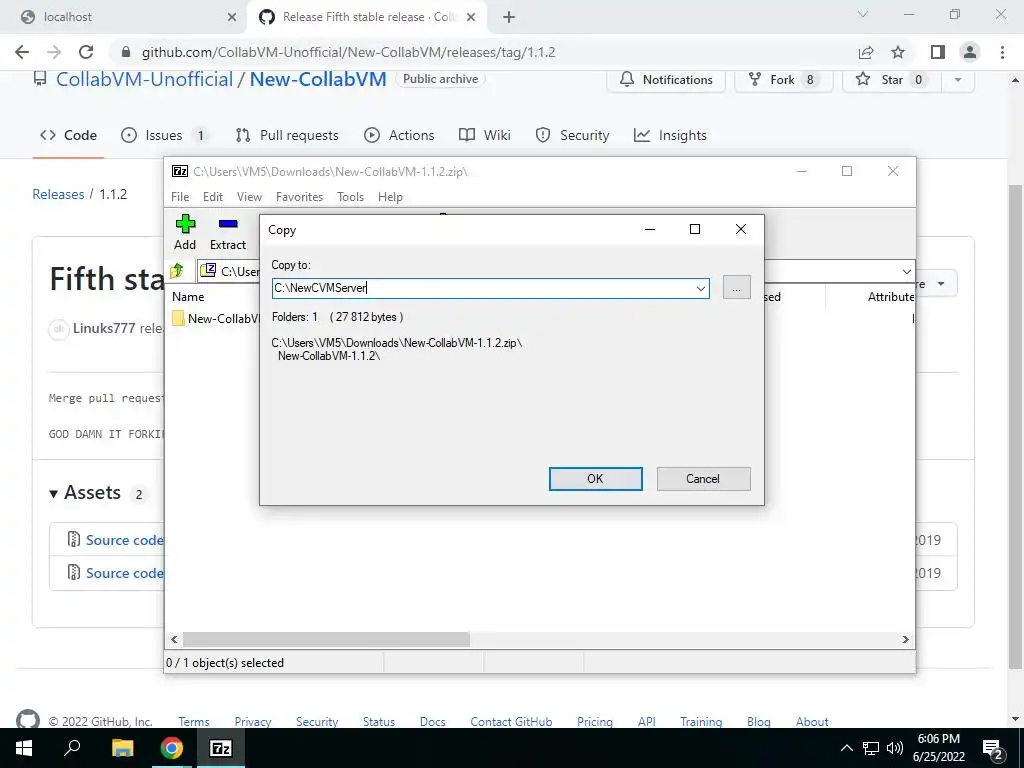Click the Star button on the repo

point(892,80)
